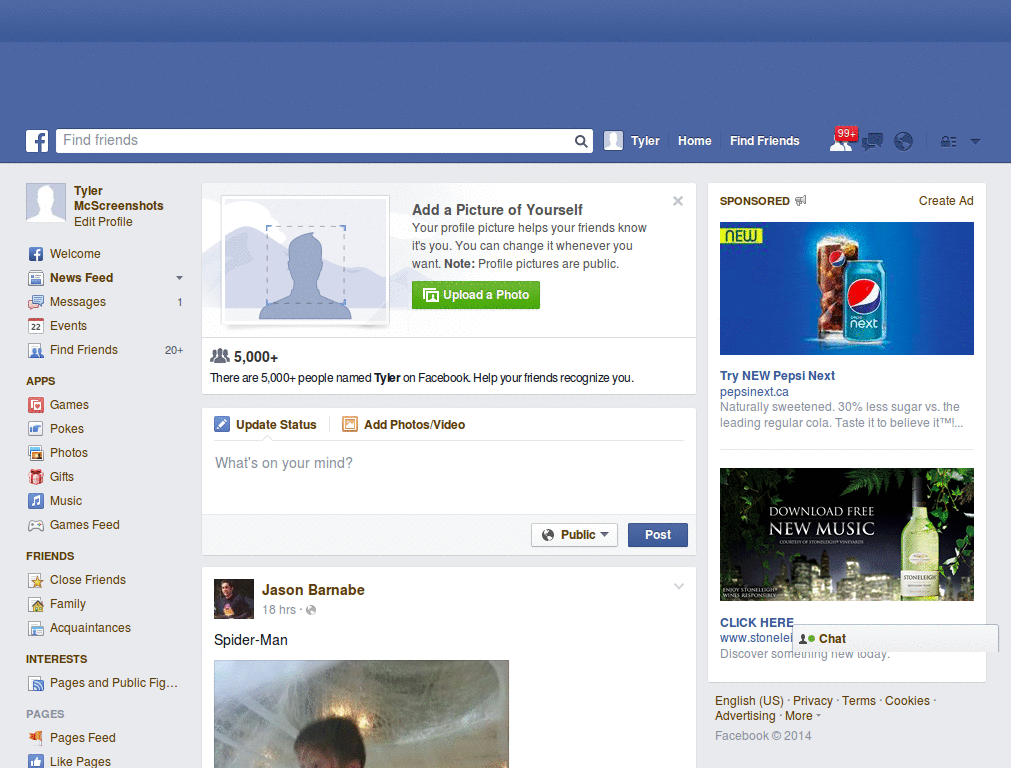
Task: Open Chat bar tab
Action: [x=895, y=639]
